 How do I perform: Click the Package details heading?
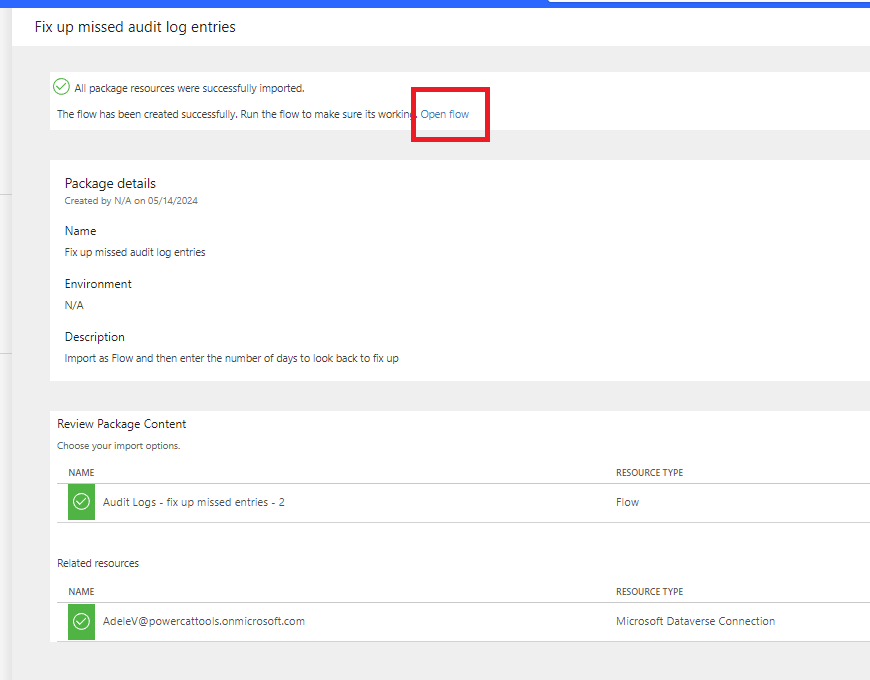tap(110, 183)
